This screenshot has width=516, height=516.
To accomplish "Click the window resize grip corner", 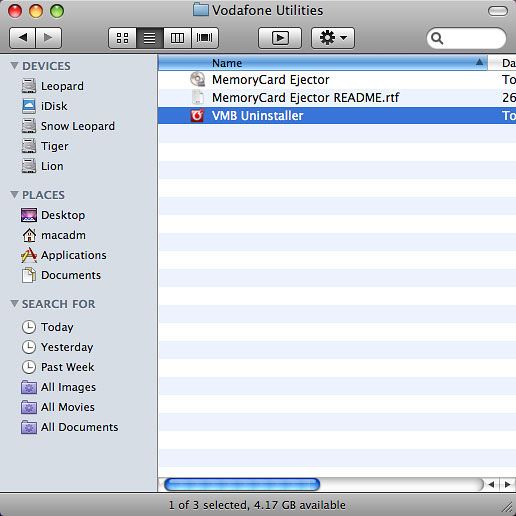I will point(507,506).
